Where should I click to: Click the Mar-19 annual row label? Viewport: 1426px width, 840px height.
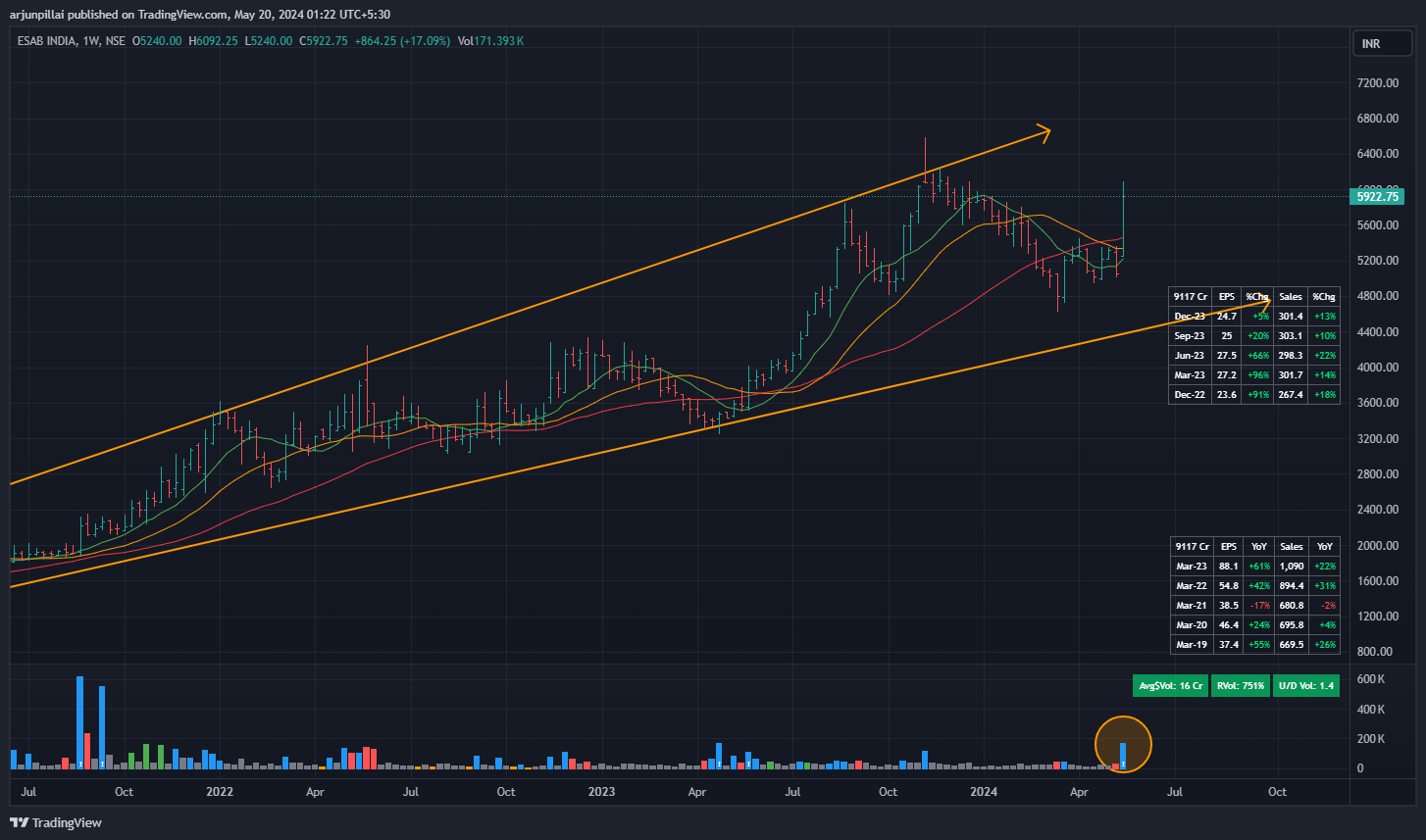pyautogui.click(x=1191, y=645)
